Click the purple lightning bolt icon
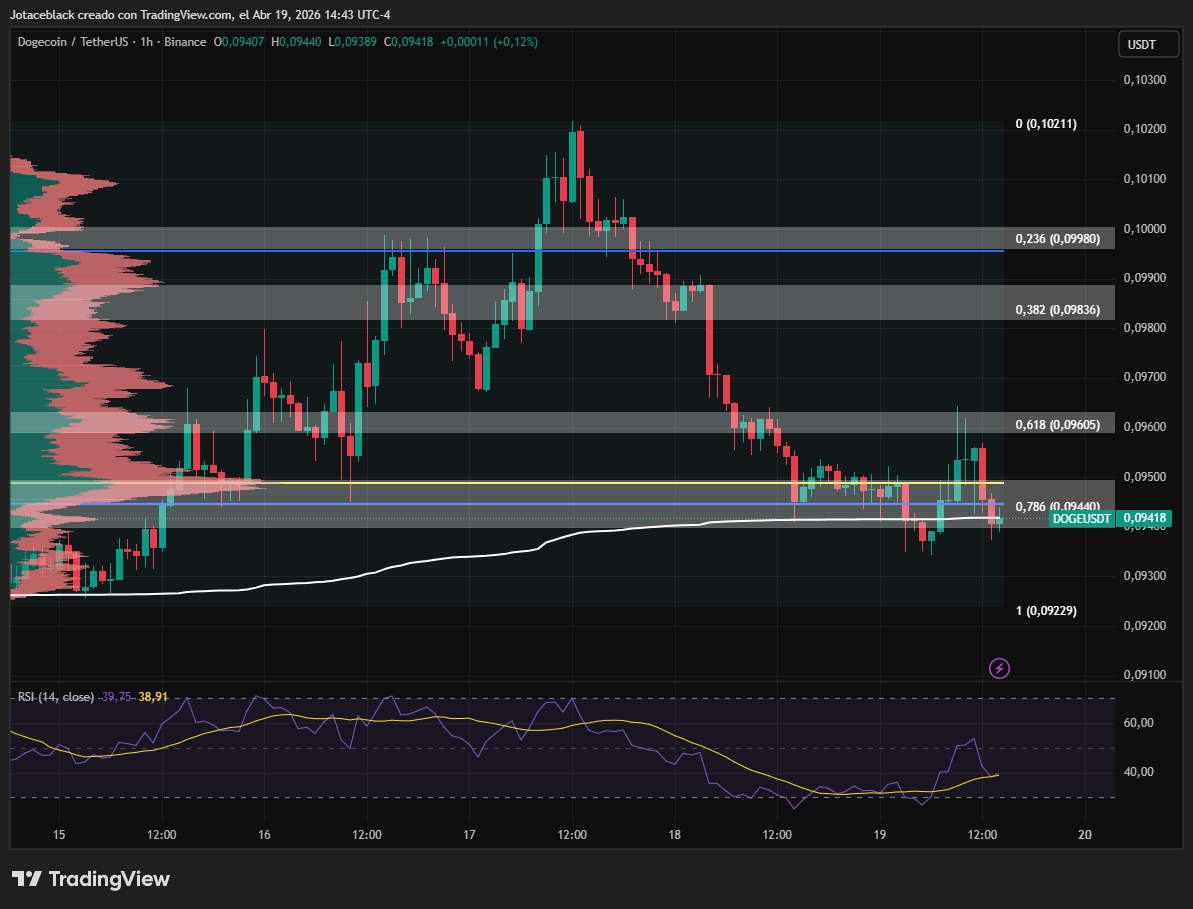 [998, 668]
